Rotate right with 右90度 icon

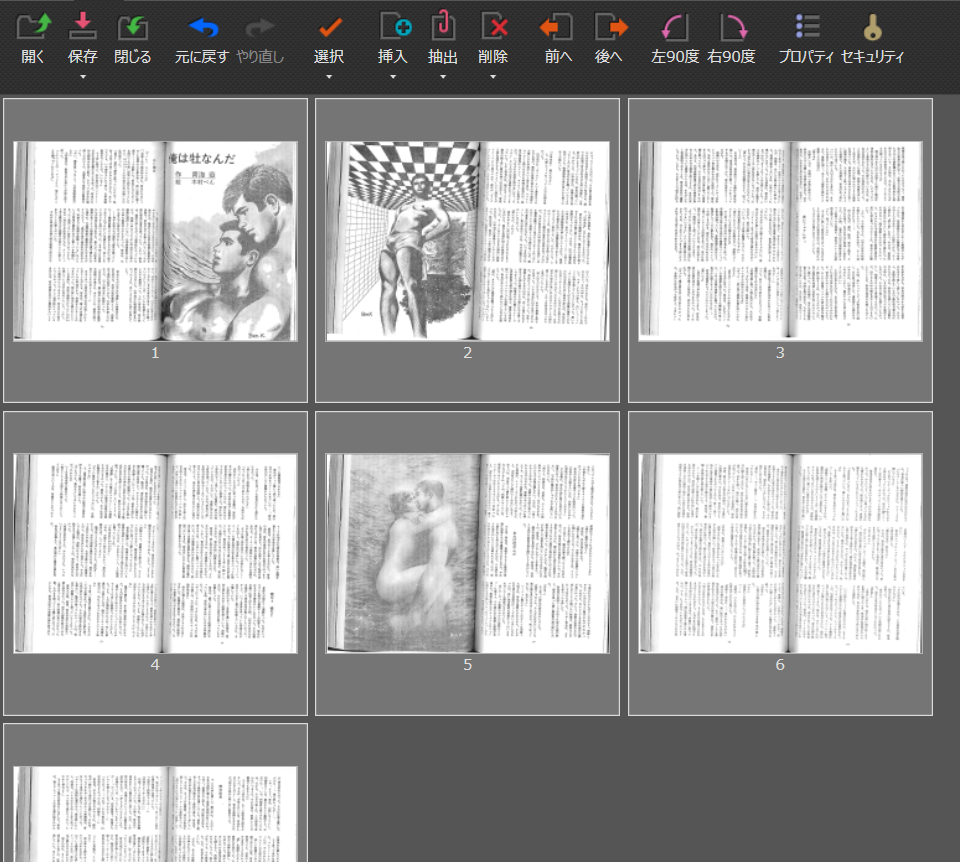coord(733,27)
